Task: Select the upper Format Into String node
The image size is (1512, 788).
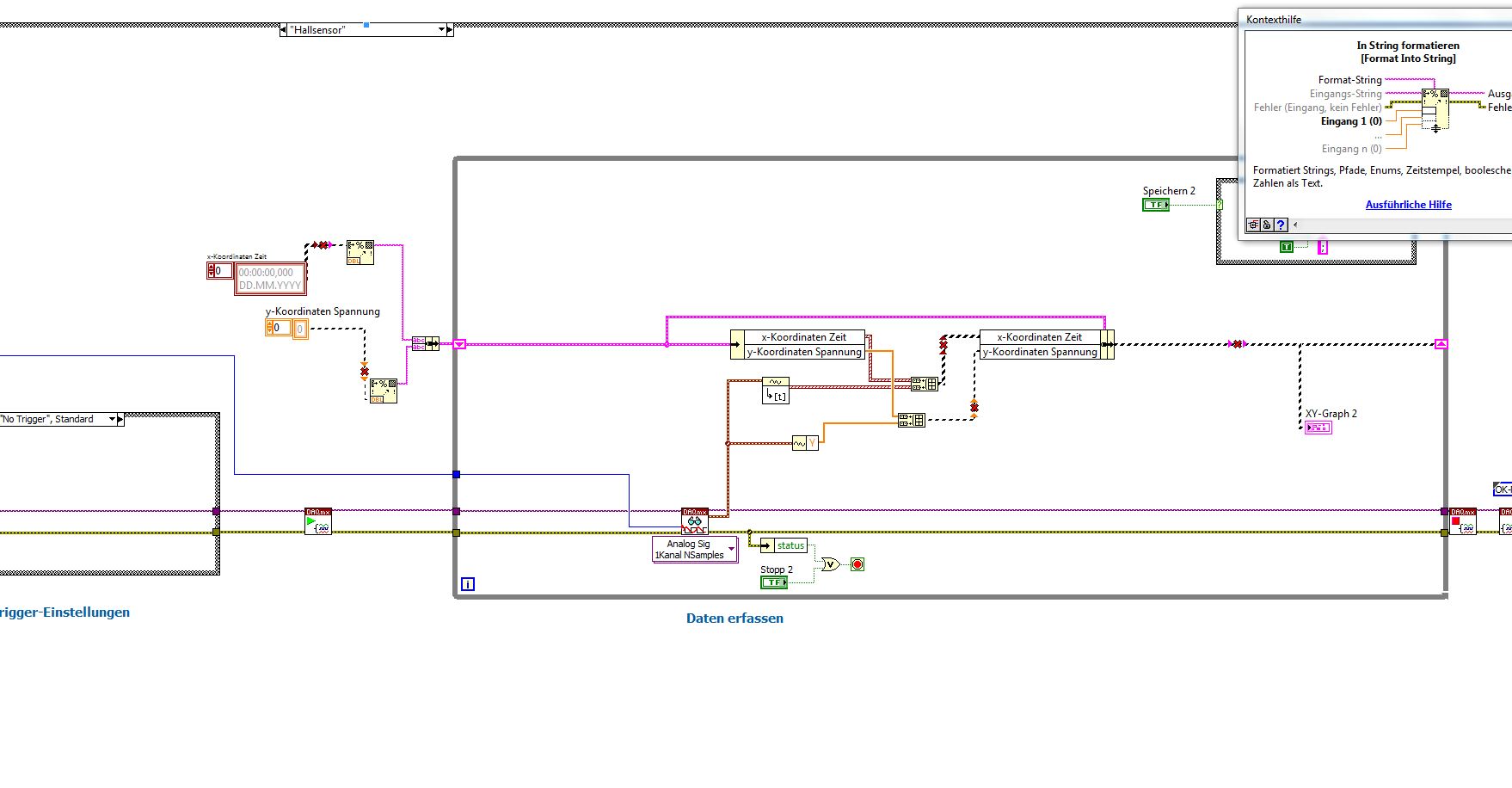Action: [360, 252]
